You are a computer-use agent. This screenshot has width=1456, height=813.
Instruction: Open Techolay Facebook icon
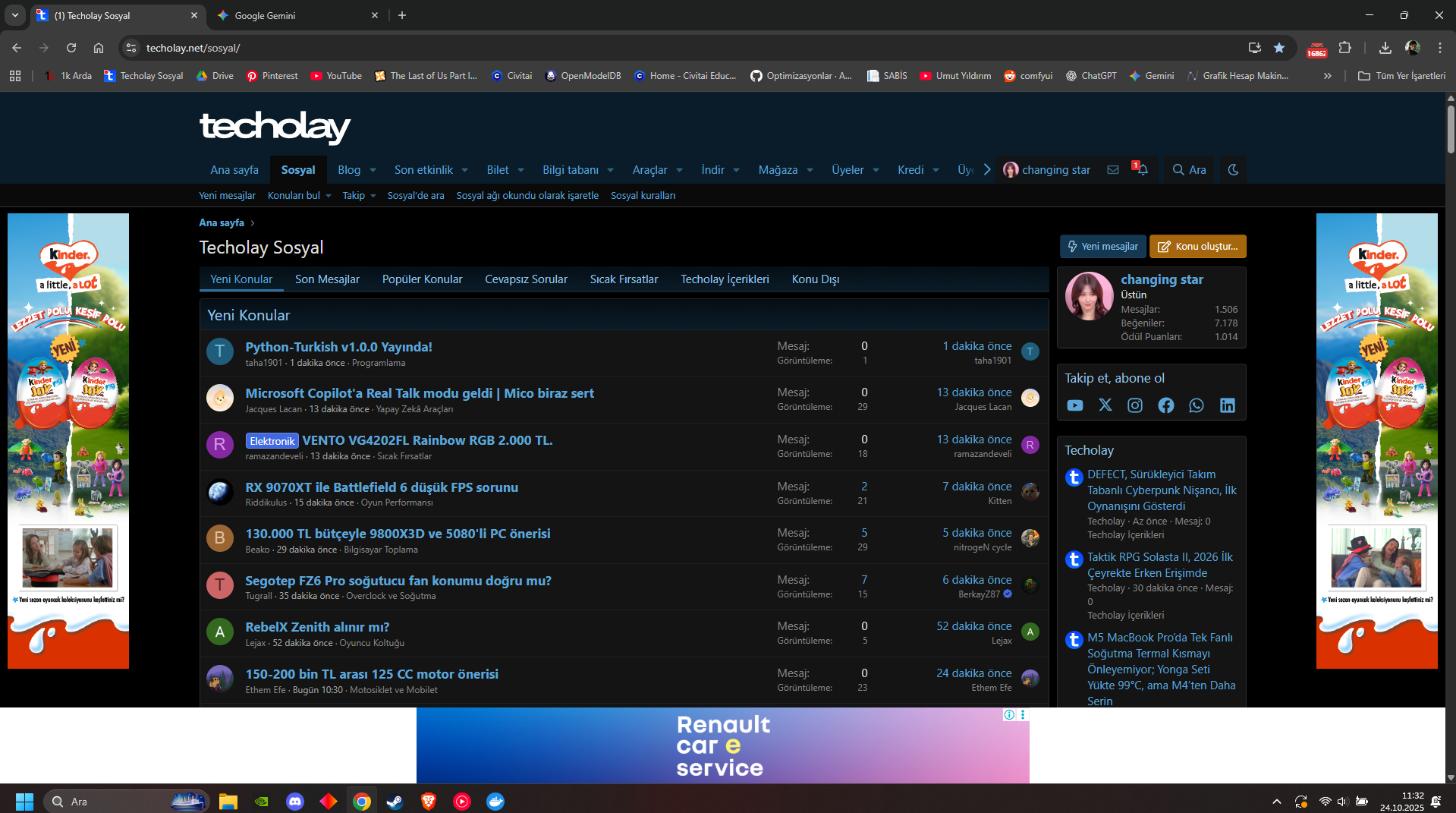coord(1166,405)
